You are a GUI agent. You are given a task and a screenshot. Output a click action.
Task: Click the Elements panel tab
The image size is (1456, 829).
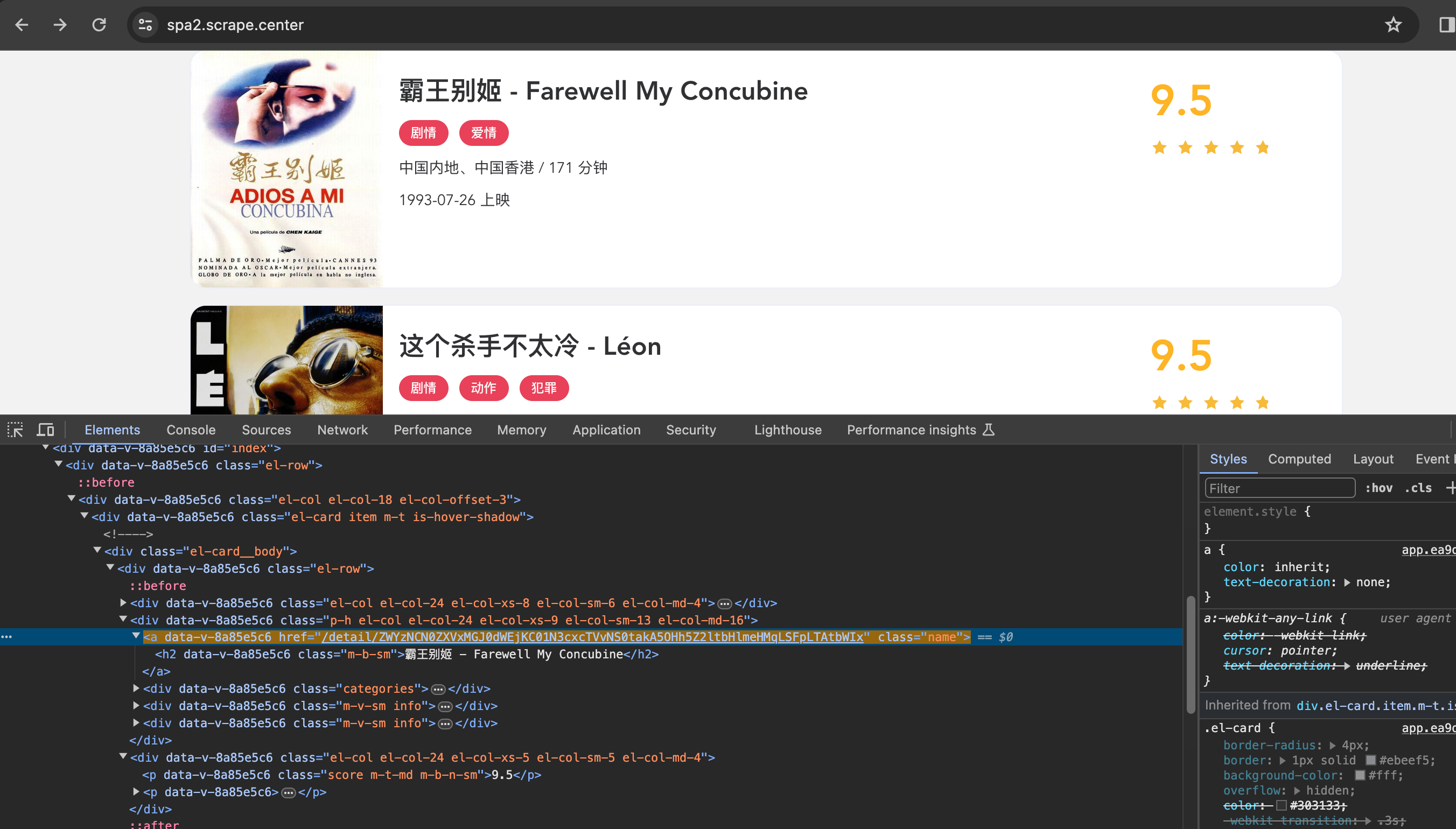[x=112, y=430]
